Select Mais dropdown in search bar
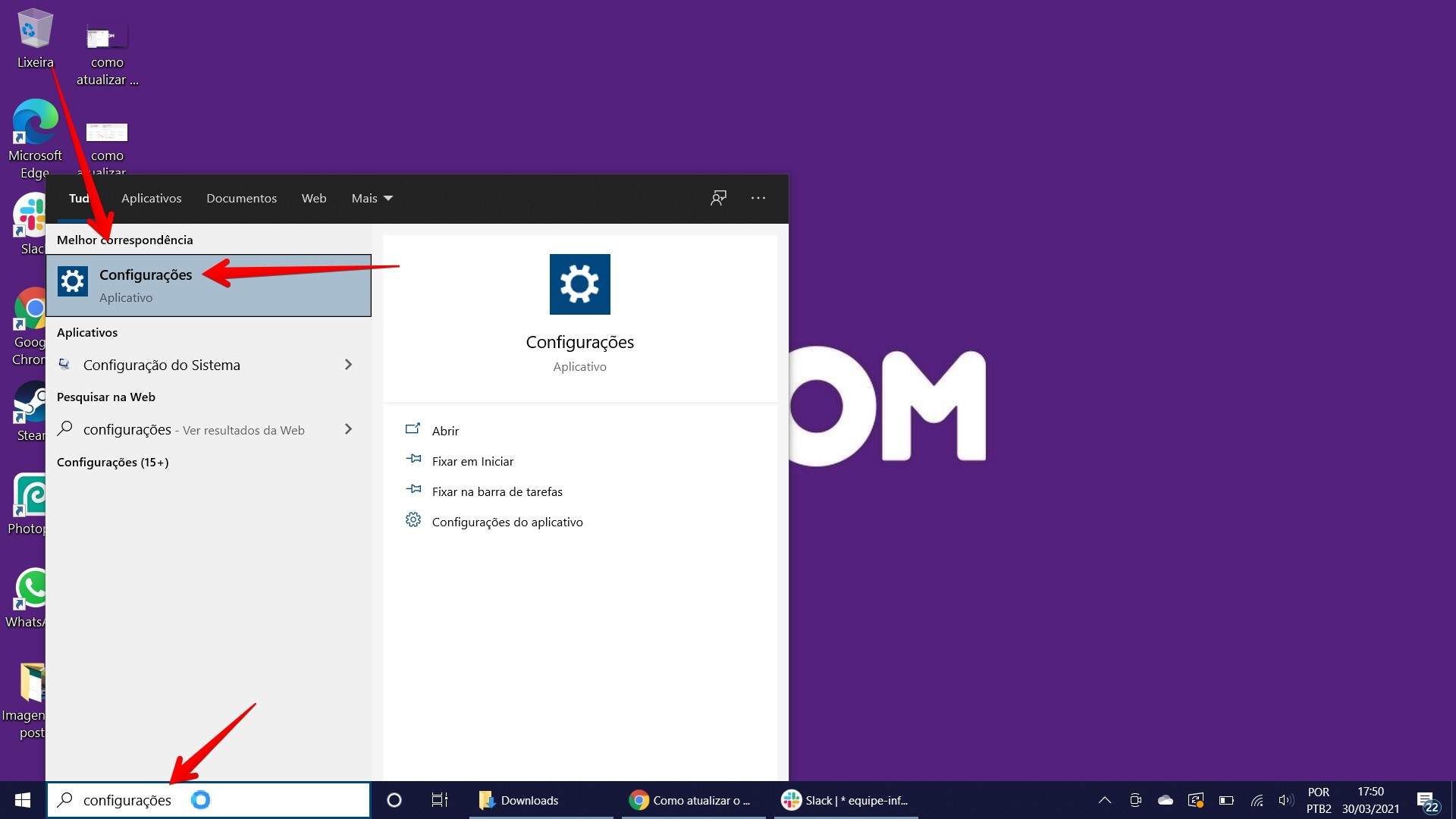 coord(369,198)
